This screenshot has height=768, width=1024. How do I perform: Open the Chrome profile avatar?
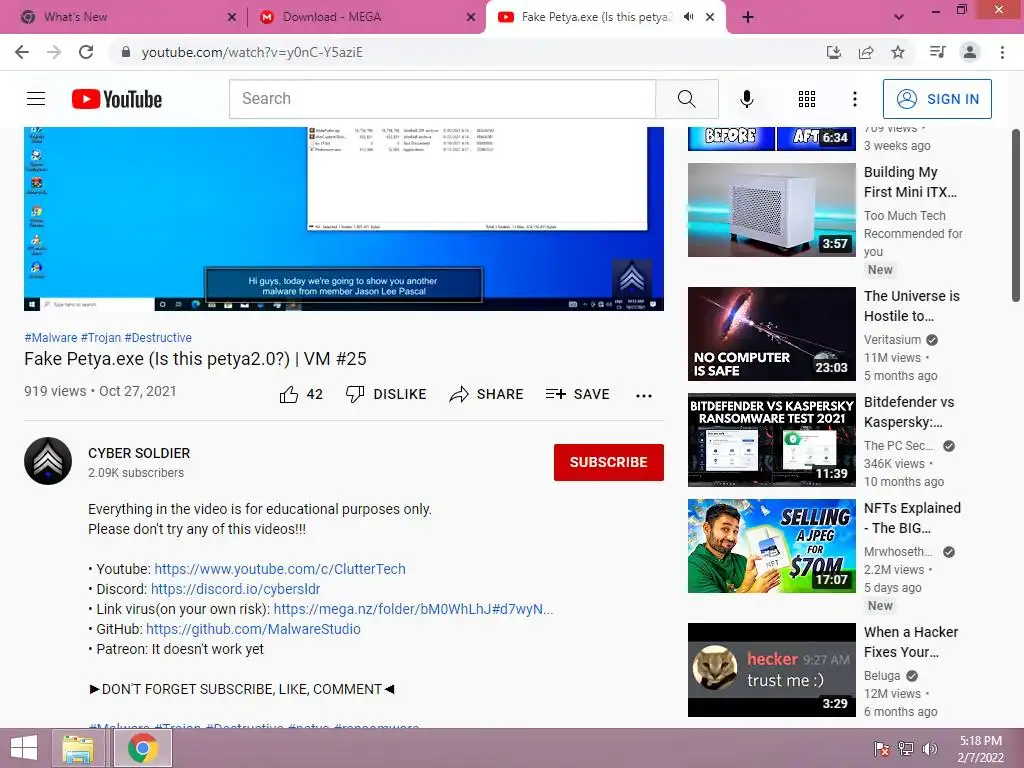[970, 52]
